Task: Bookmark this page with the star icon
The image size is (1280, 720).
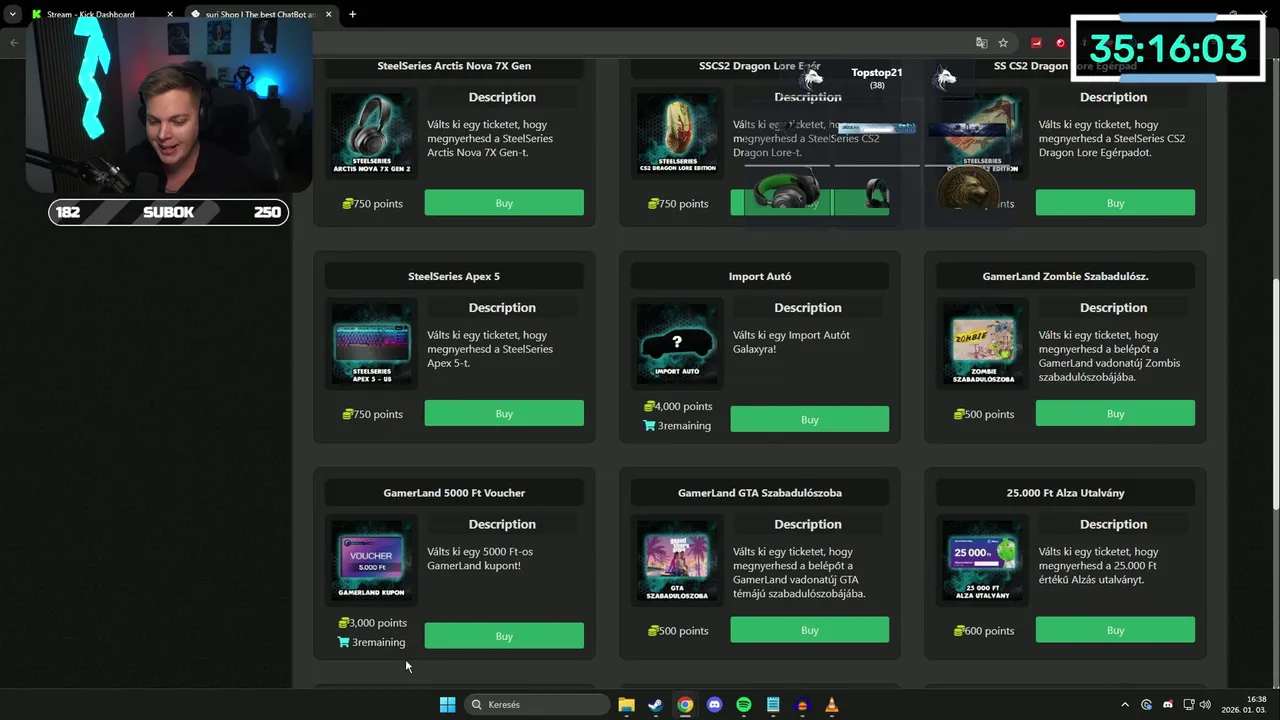Action: click(x=1003, y=43)
